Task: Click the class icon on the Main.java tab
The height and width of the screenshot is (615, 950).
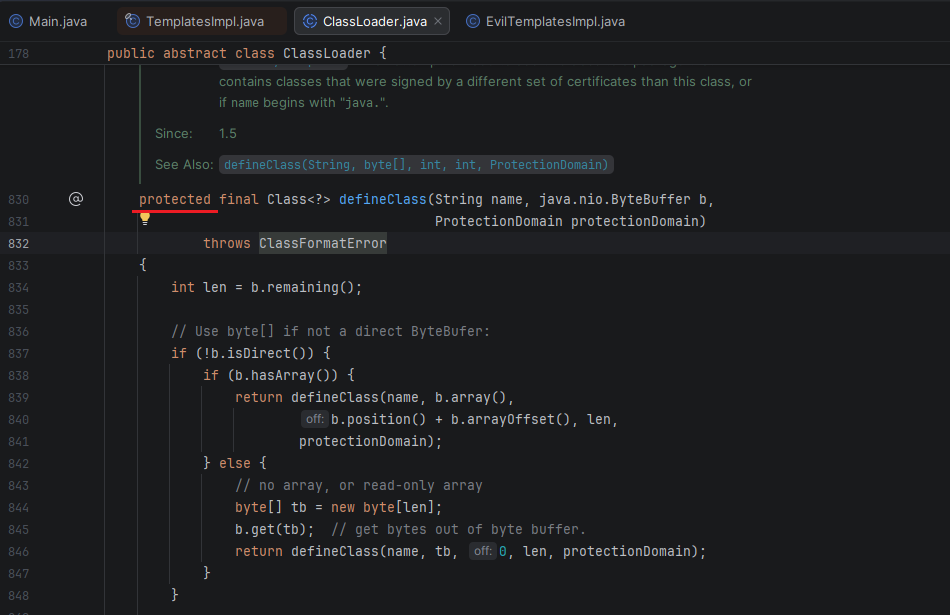Action: tap(16, 21)
